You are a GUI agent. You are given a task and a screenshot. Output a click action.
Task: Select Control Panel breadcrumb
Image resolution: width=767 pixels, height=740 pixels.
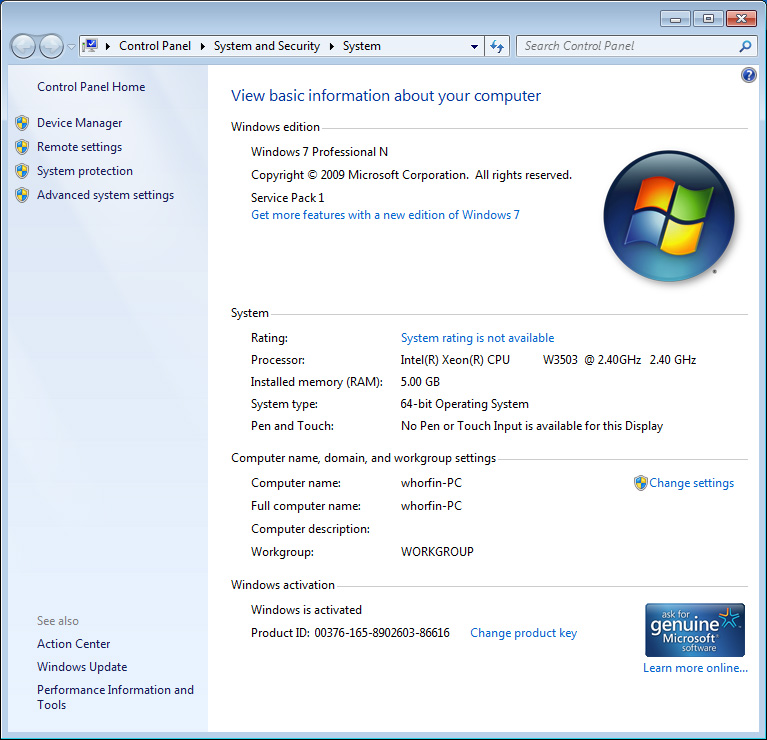click(x=155, y=46)
